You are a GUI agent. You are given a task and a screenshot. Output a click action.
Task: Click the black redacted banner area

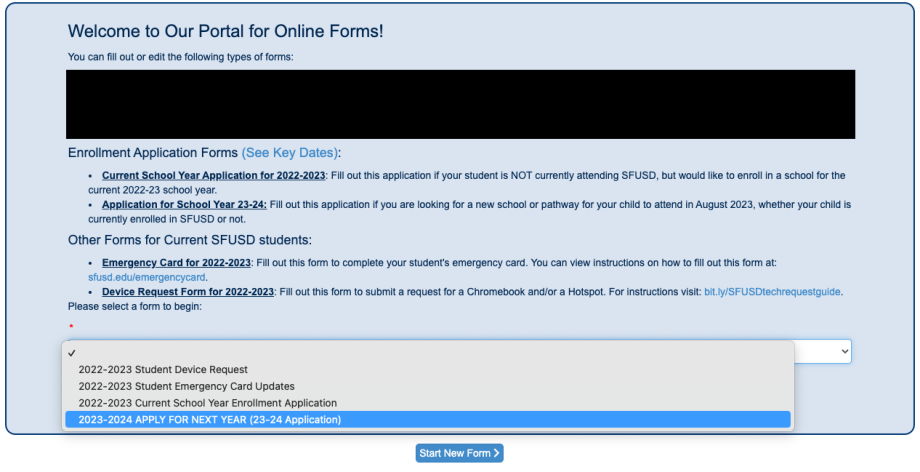[460, 104]
